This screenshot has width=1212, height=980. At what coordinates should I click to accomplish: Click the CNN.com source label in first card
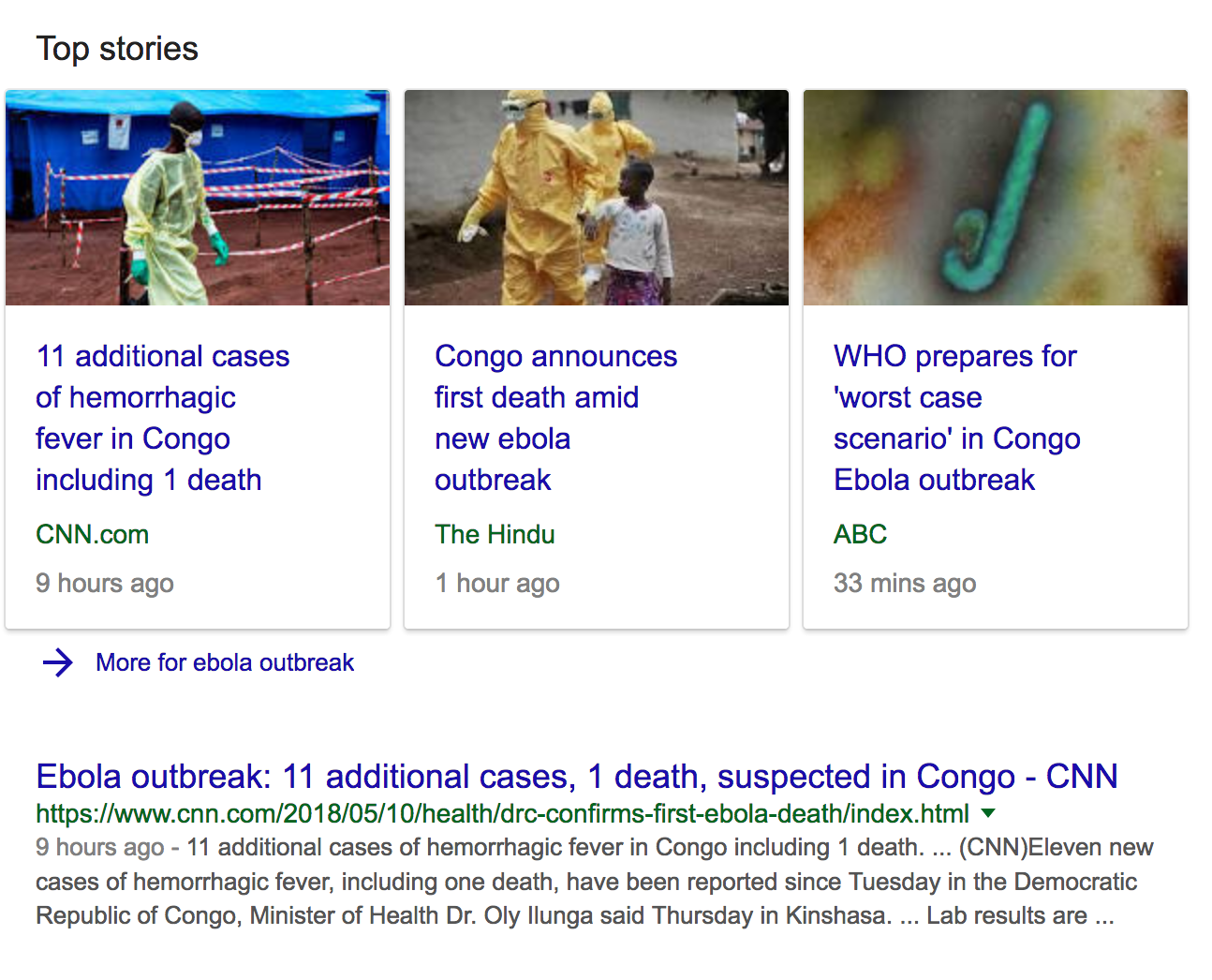[x=92, y=534]
